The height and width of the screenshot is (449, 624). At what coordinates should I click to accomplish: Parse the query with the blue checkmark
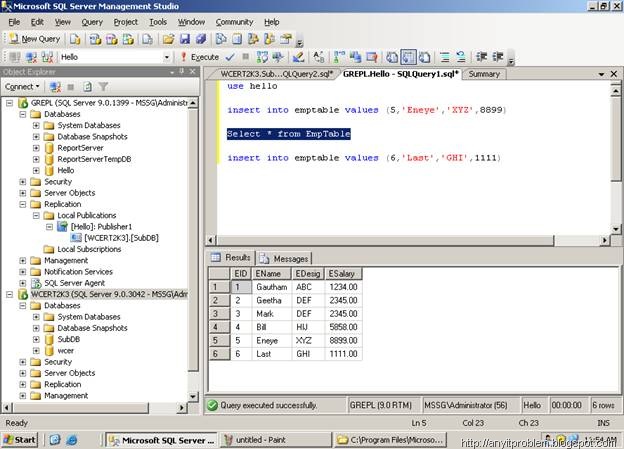[230, 57]
